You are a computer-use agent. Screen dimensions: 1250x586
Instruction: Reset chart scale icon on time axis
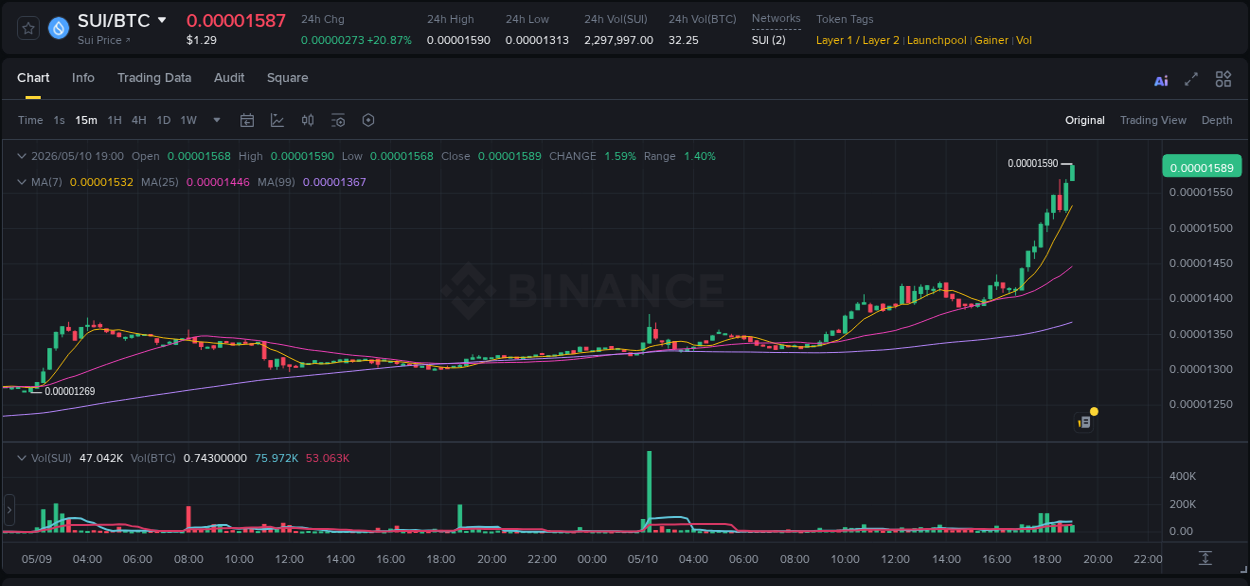coord(1206,557)
